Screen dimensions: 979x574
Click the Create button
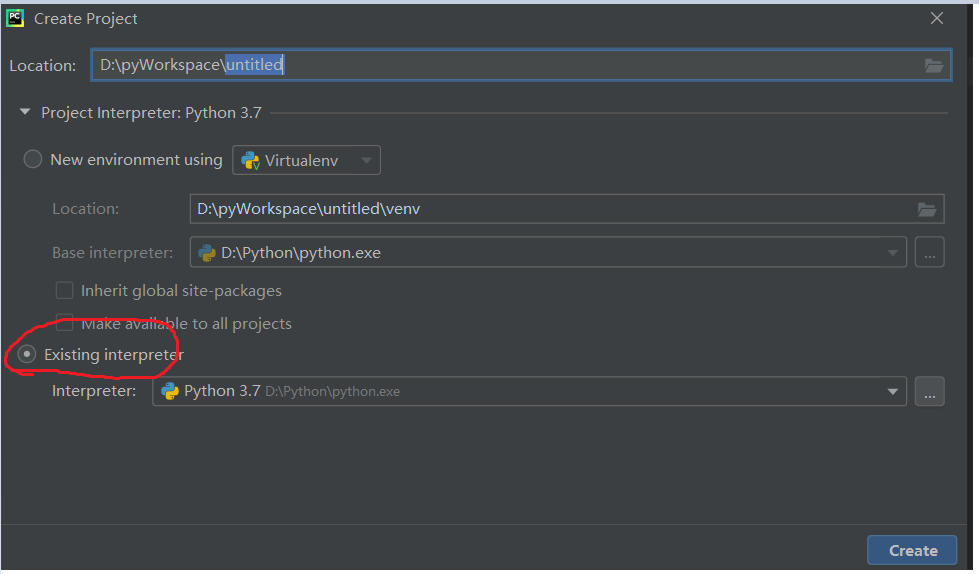point(912,550)
